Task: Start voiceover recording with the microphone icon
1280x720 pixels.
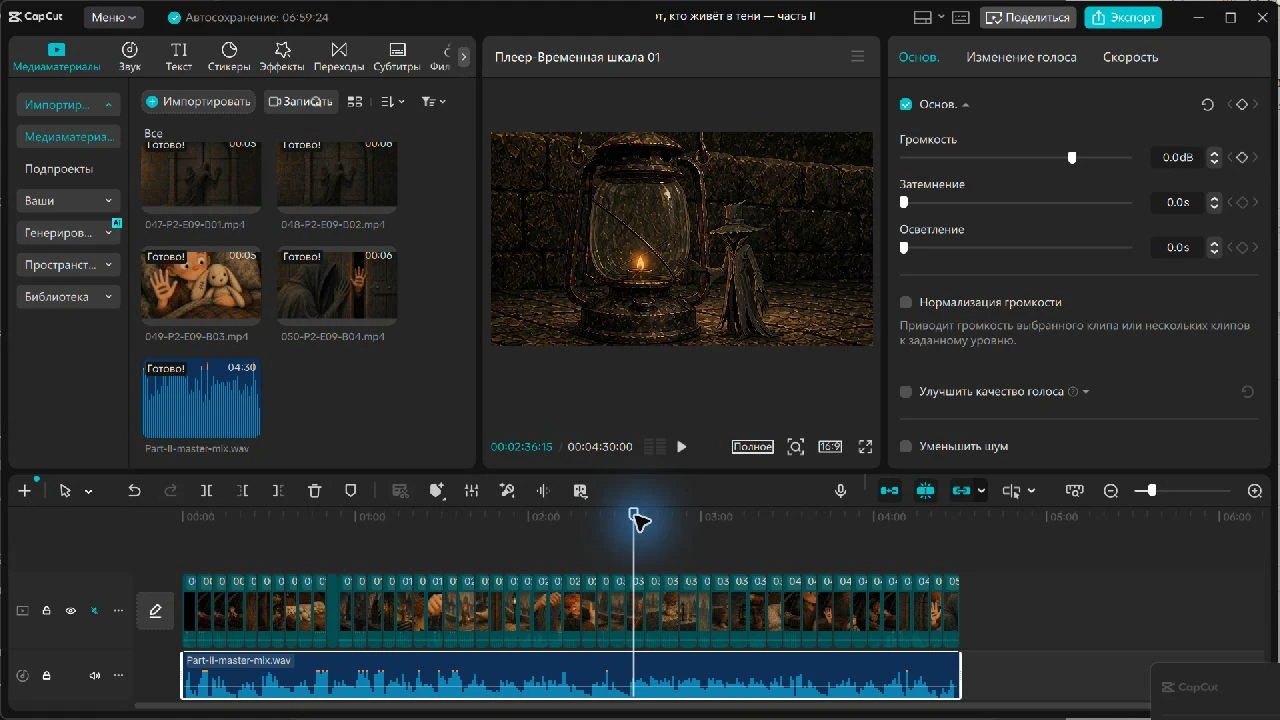Action: click(840, 491)
